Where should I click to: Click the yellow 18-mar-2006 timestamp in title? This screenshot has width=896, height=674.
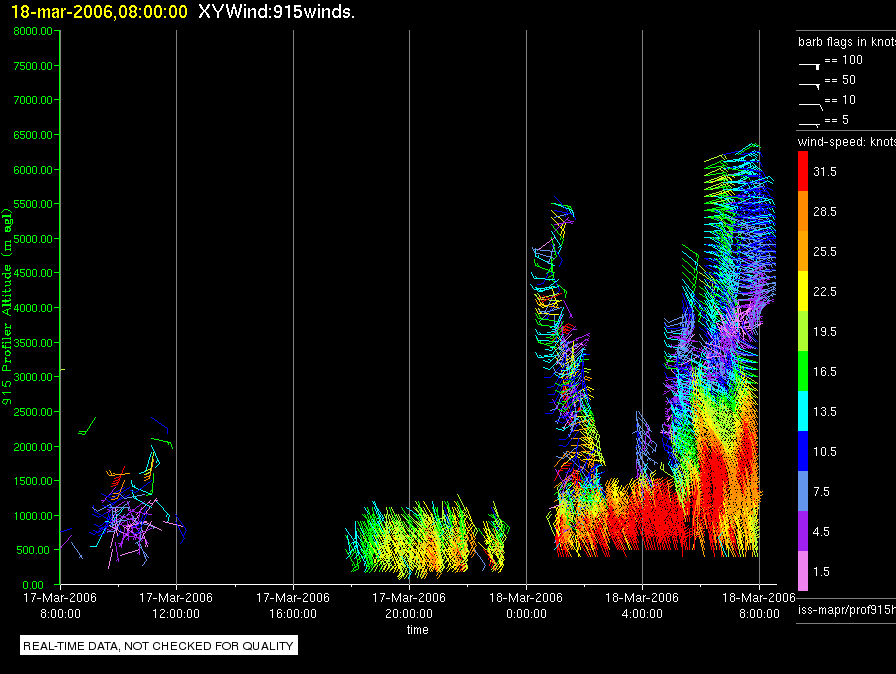pyautogui.click(x=99, y=12)
